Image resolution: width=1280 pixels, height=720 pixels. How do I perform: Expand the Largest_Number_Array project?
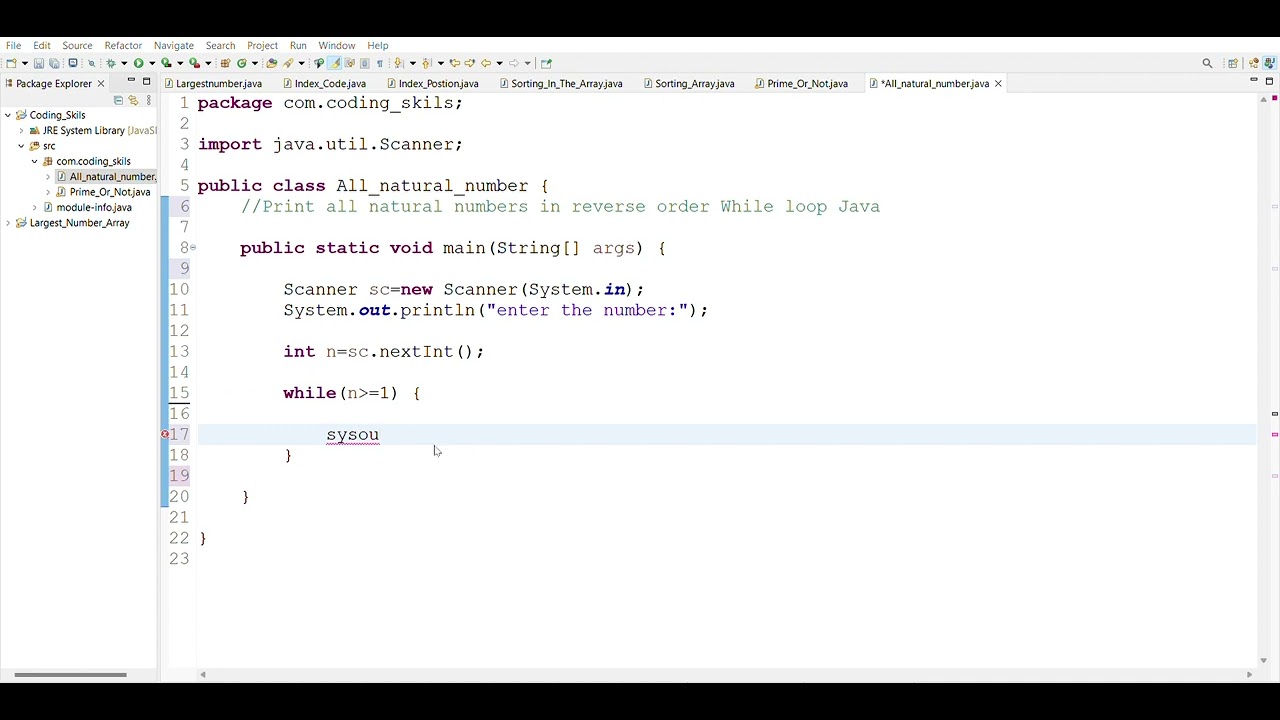[8, 223]
